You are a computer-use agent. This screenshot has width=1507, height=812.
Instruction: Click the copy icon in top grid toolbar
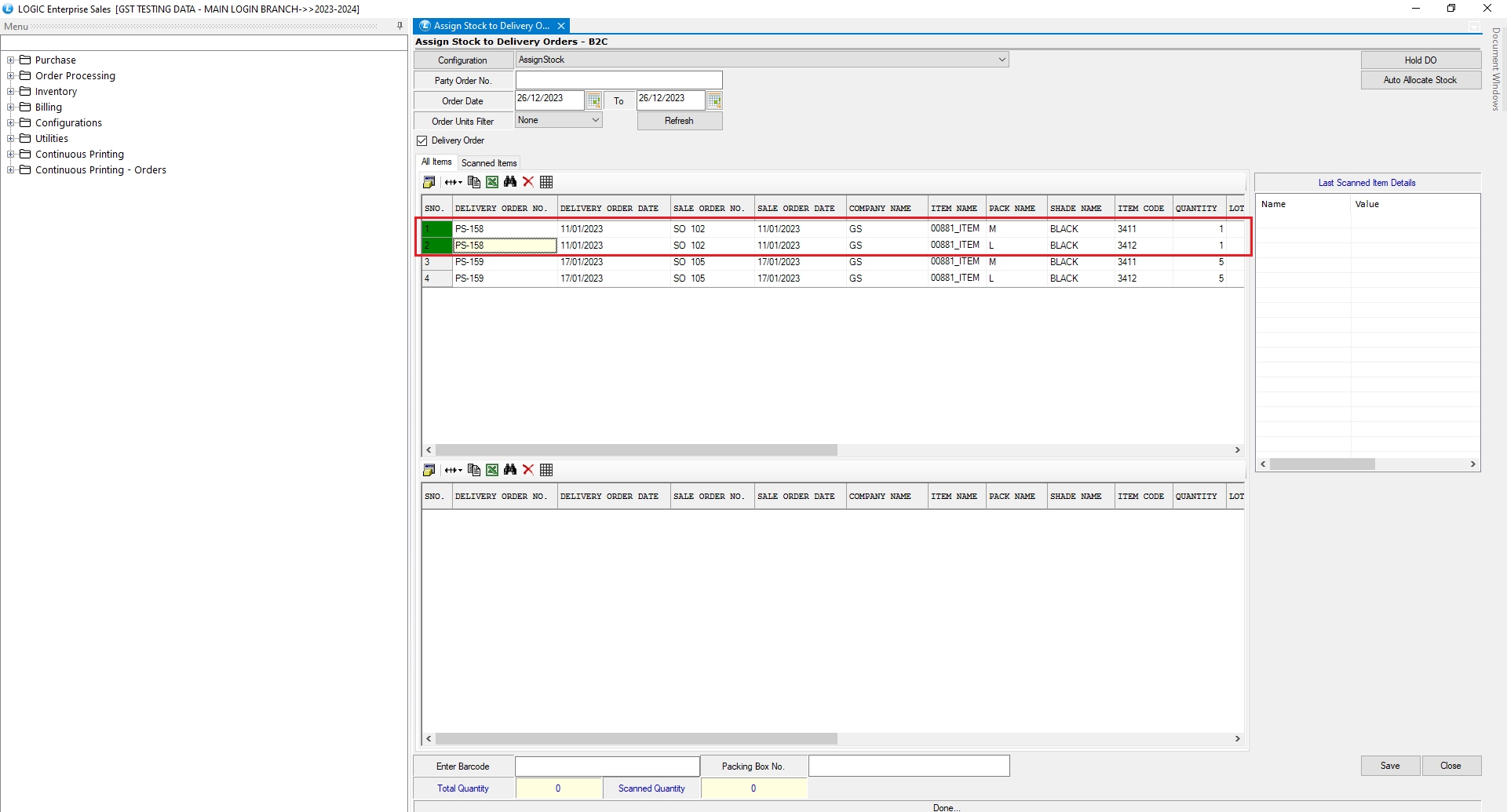click(473, 182)
